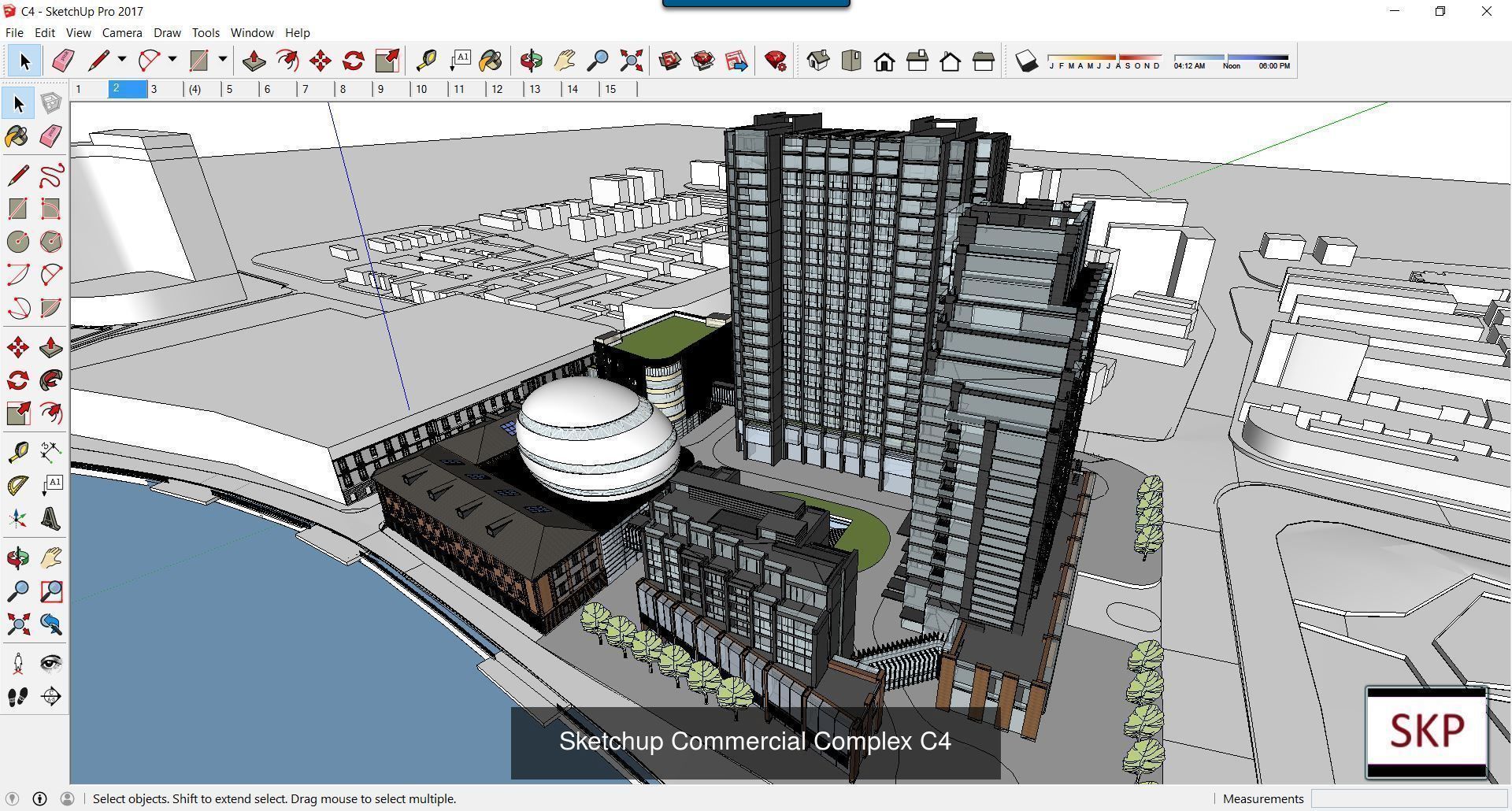Image resolution: width=1512 pixels, height=811 pixels.
Task: Open the Help menu
Action: click(x=298, y=32)
